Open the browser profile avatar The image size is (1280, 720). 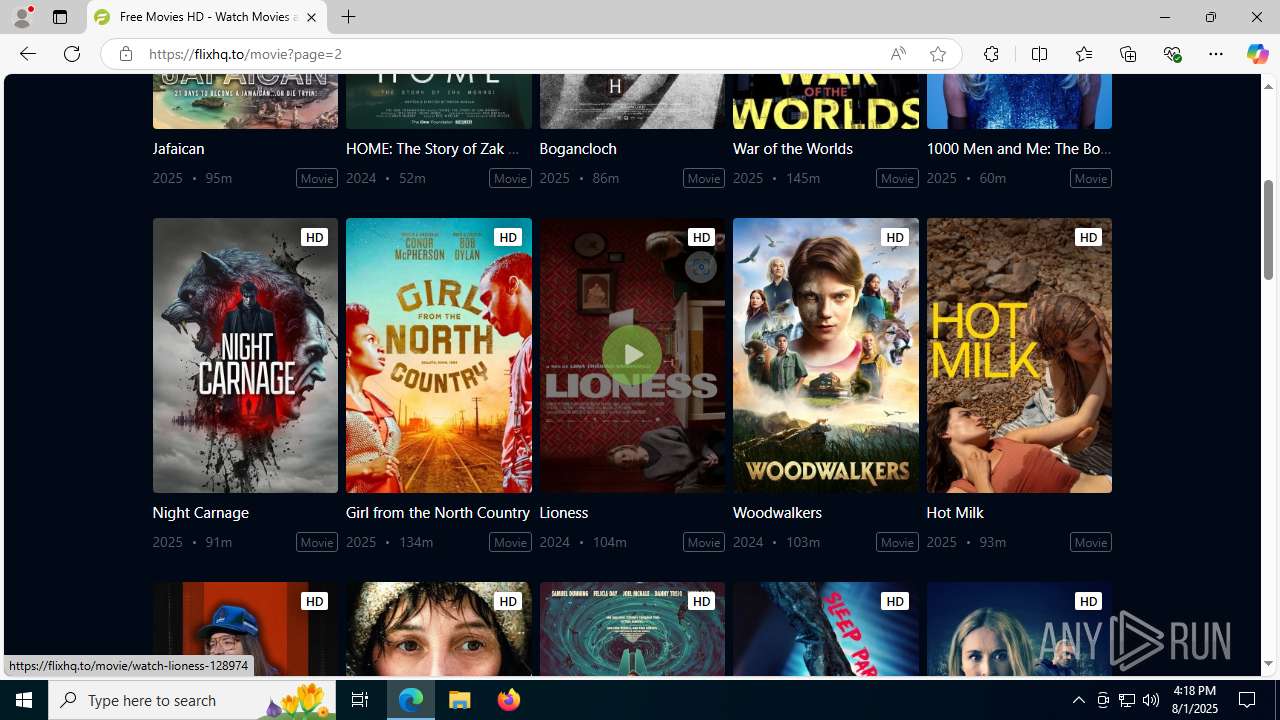click(21, 17)
